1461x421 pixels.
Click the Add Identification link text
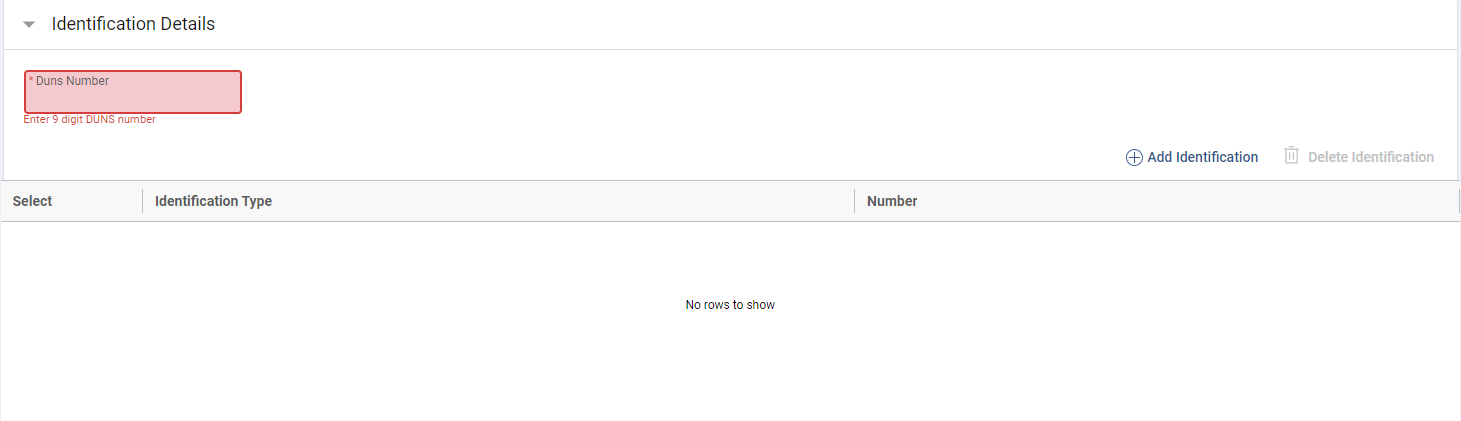coord(1202,157)
